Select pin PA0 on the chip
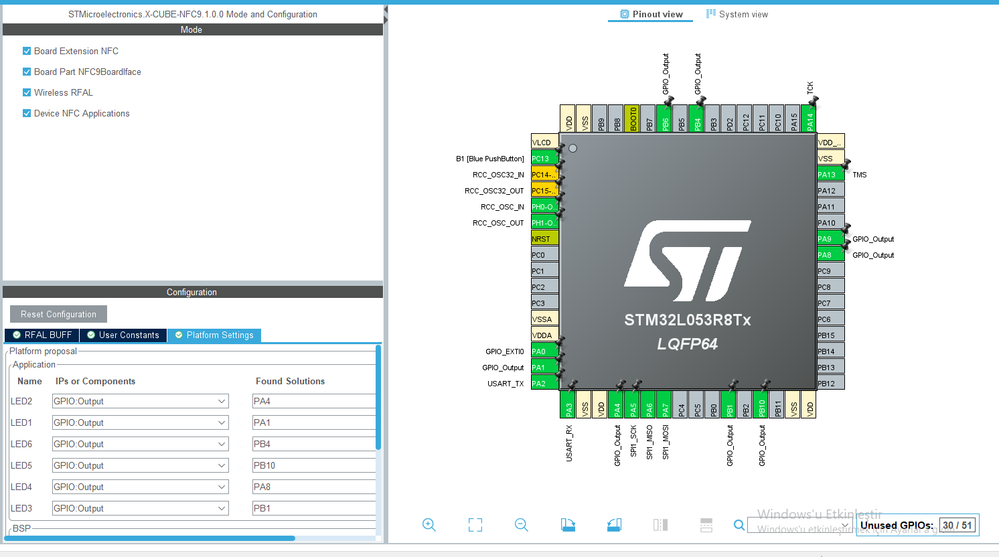The image size is (999, 557). click(545, 351)
